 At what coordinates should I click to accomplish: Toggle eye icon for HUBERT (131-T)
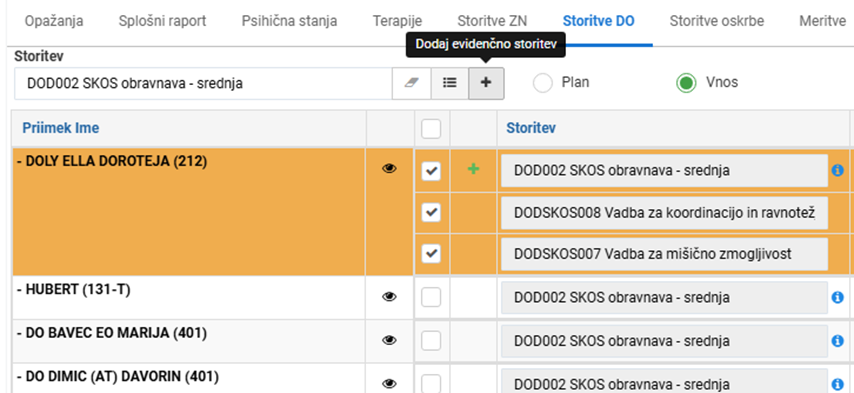tap(389, 297)
